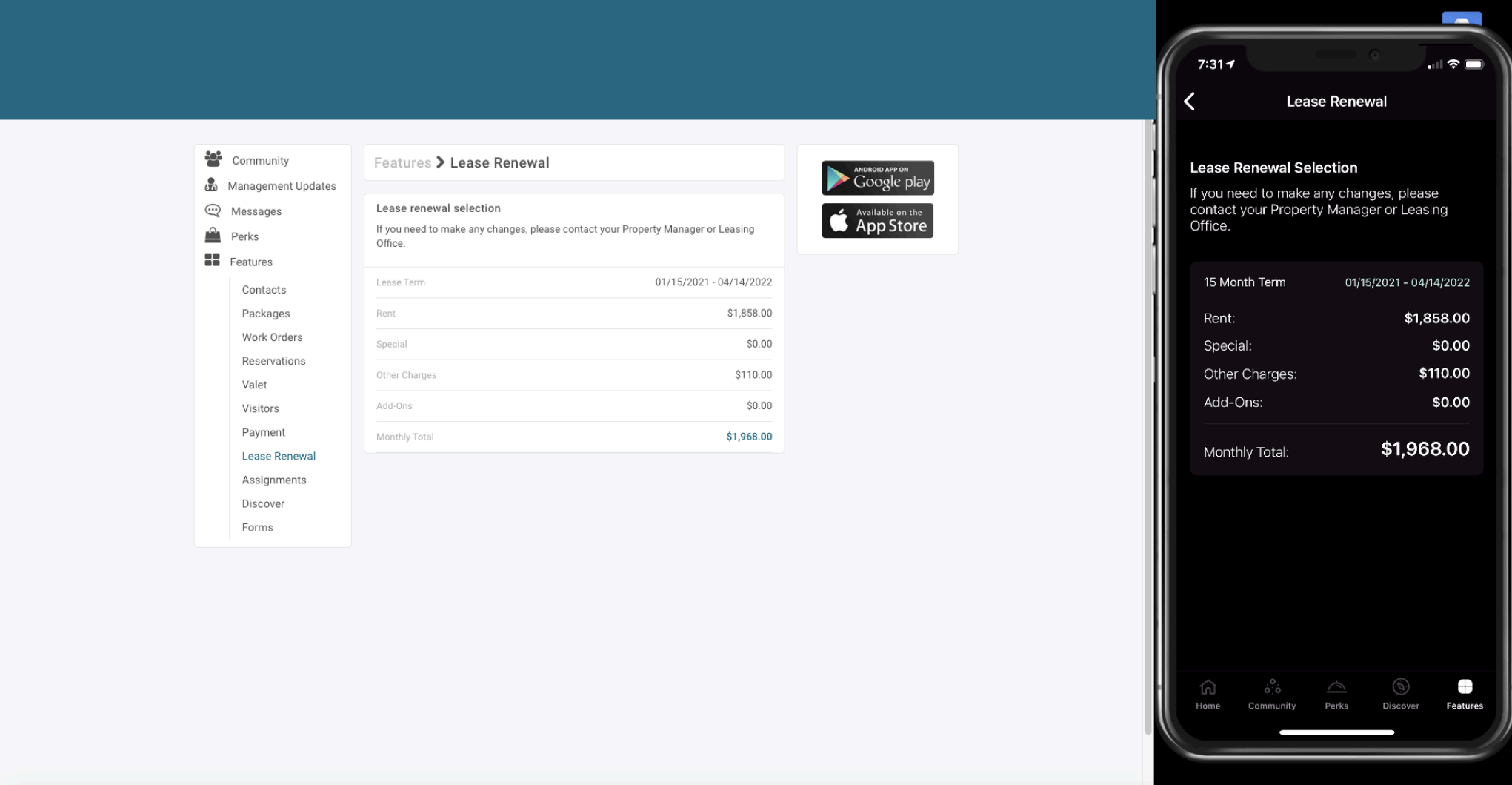Open the Google Play store badge
This screenshot has width=1512, height=785.
tap(877, 178)
